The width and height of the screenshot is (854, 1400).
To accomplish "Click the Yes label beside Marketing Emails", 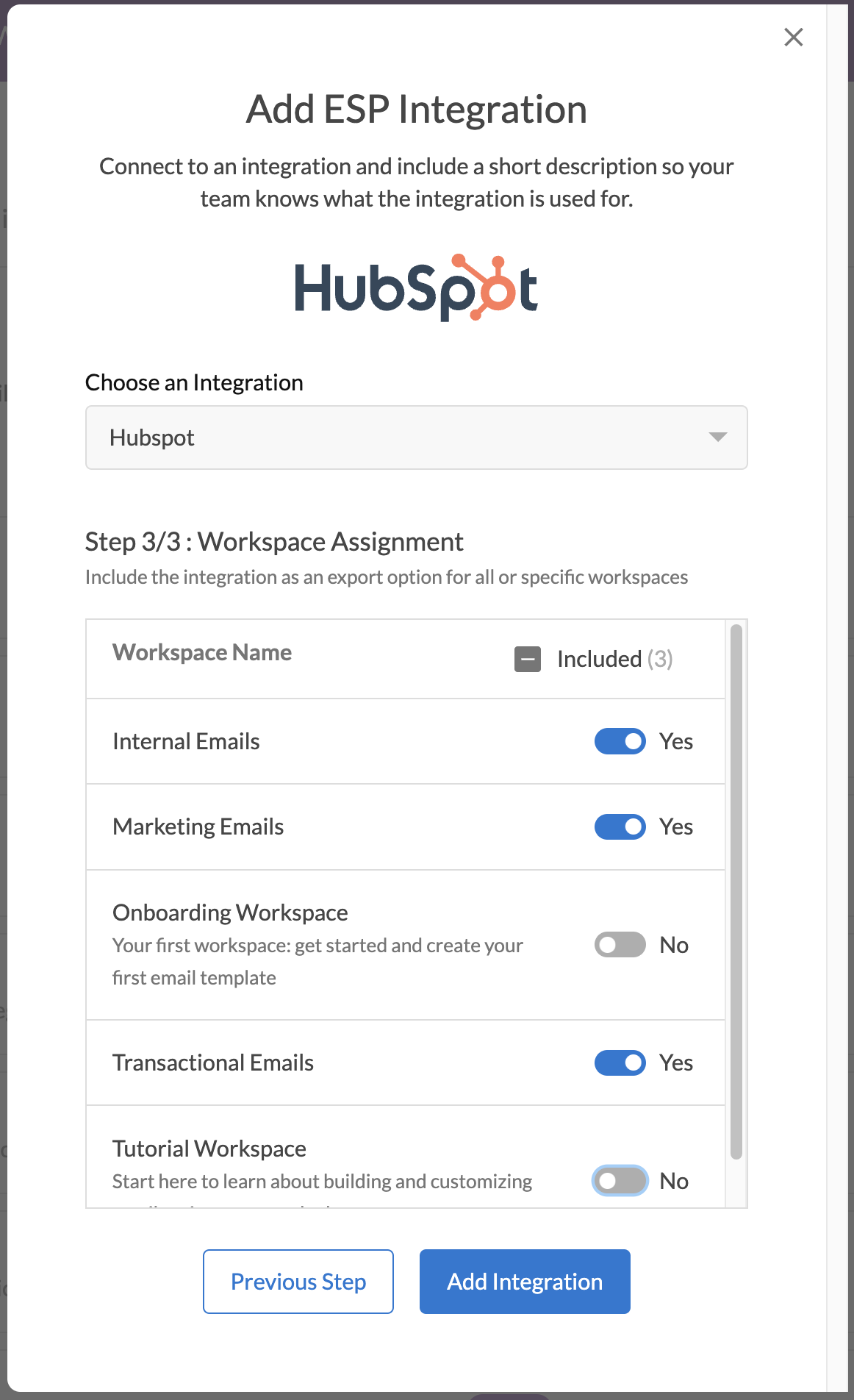I will (676, 826).
